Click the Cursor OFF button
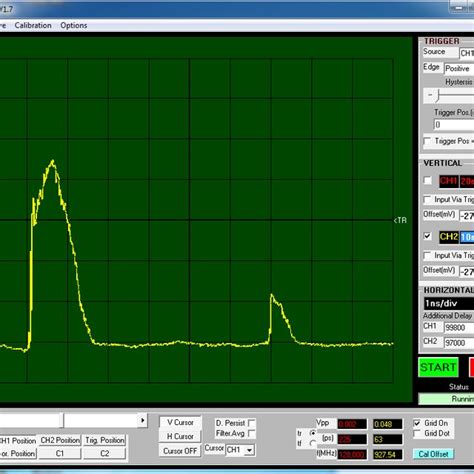474x474 pixels. click(180, 451)
